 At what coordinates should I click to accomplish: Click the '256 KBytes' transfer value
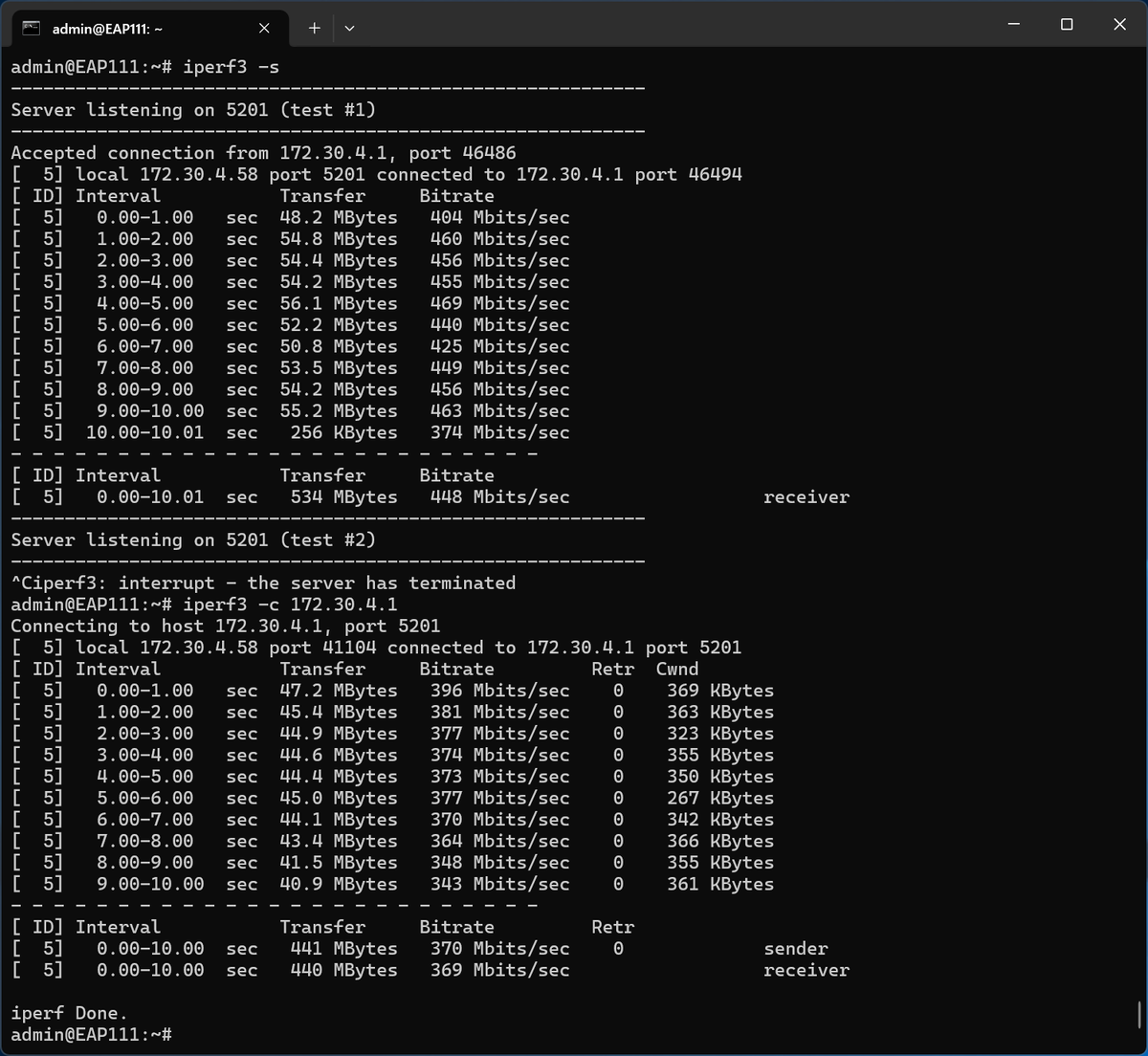click(x=344, y=432)
